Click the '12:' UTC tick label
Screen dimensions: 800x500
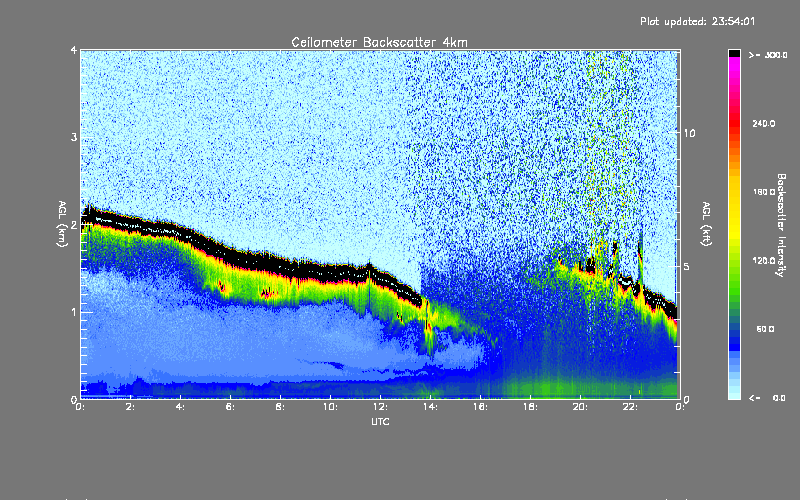point(380,407)
